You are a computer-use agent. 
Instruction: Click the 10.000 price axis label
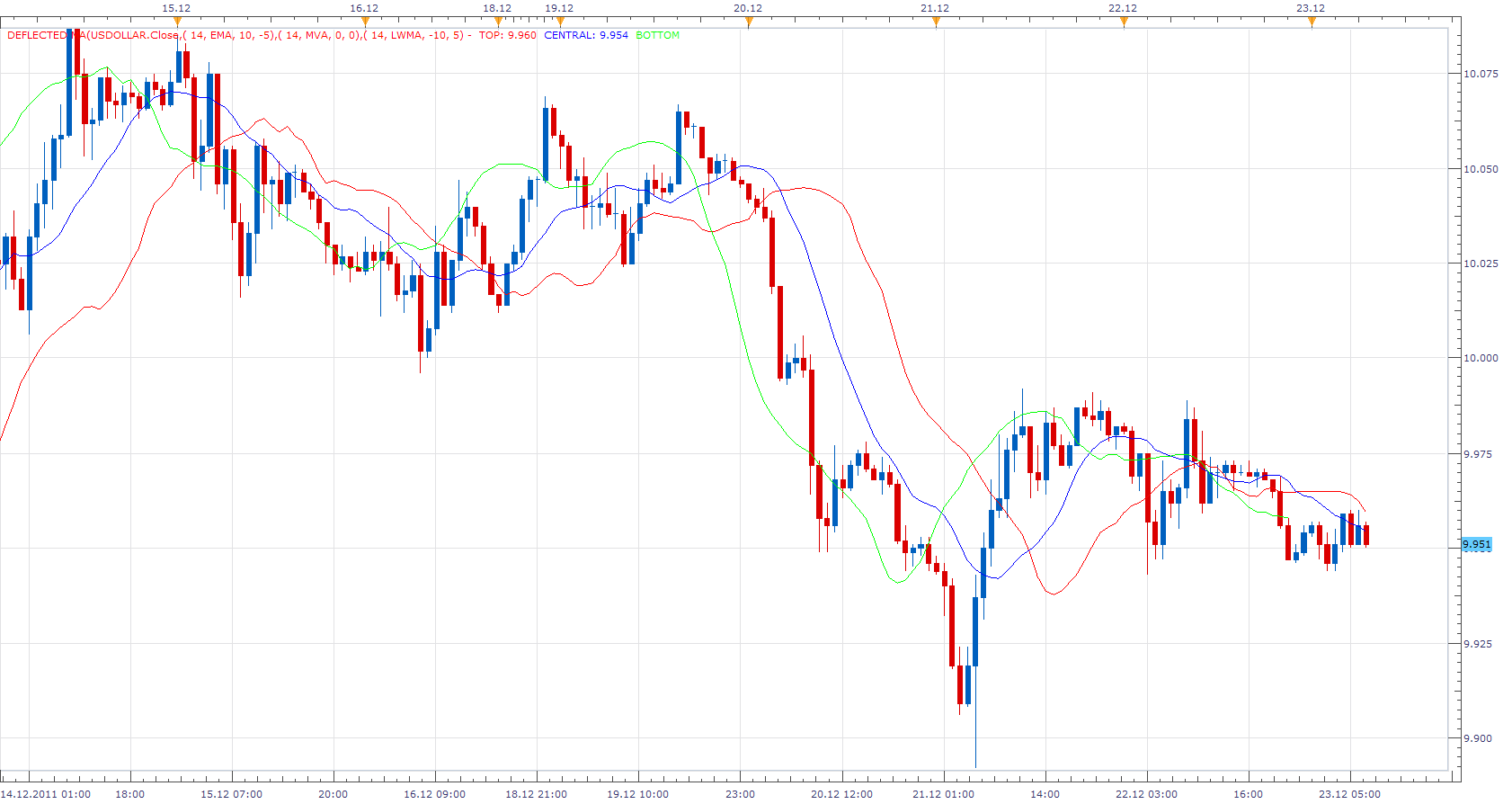1481,358
